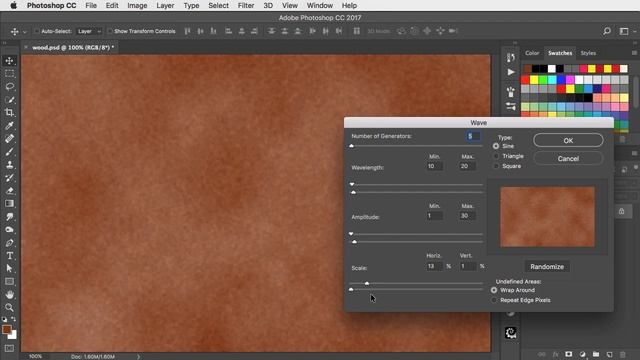
Task: Select the Pen tool
Action: click(9, 243)
